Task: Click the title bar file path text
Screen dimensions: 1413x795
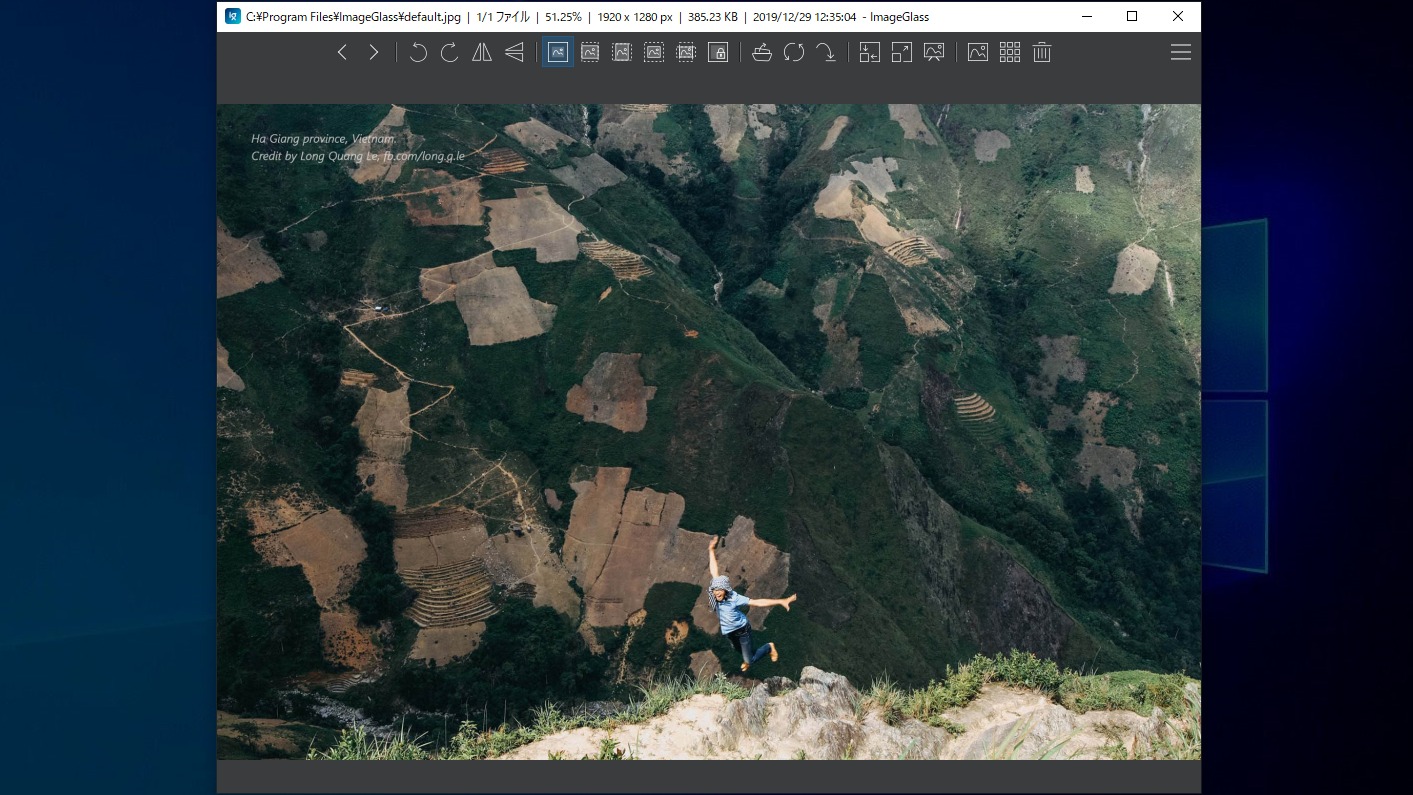Action: click(x=354, y=17)
